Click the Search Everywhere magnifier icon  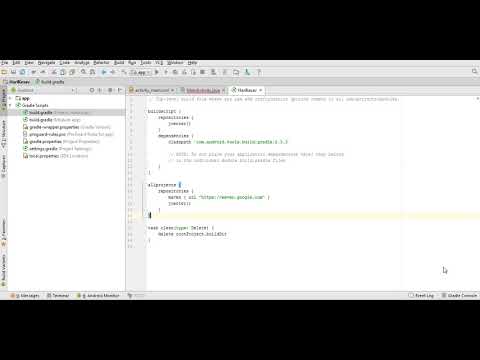click(475, 71)
